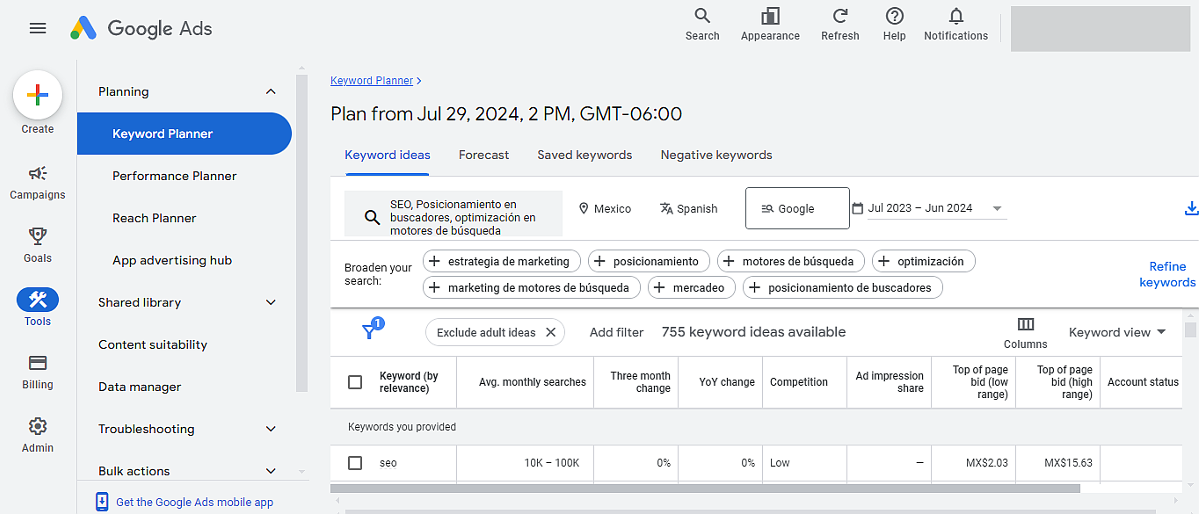This screenshot has height=514, width=1199.
Task: Tick the checkbox for seo keyword
Action: (355, 463)
